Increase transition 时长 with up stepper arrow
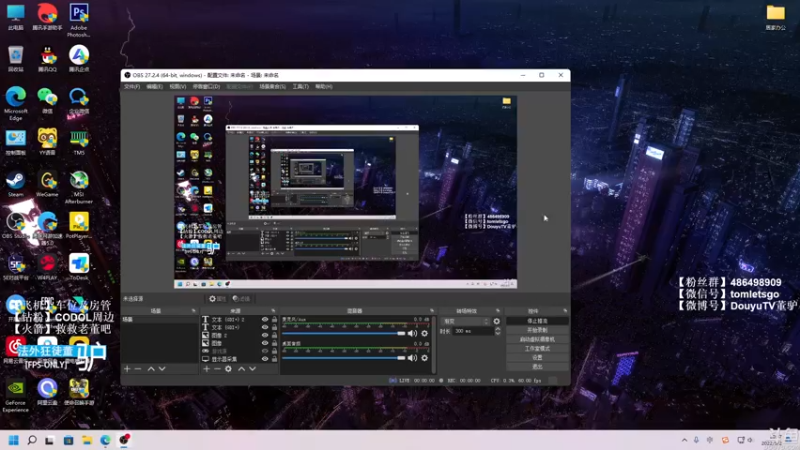 click(x=497, y=329)
